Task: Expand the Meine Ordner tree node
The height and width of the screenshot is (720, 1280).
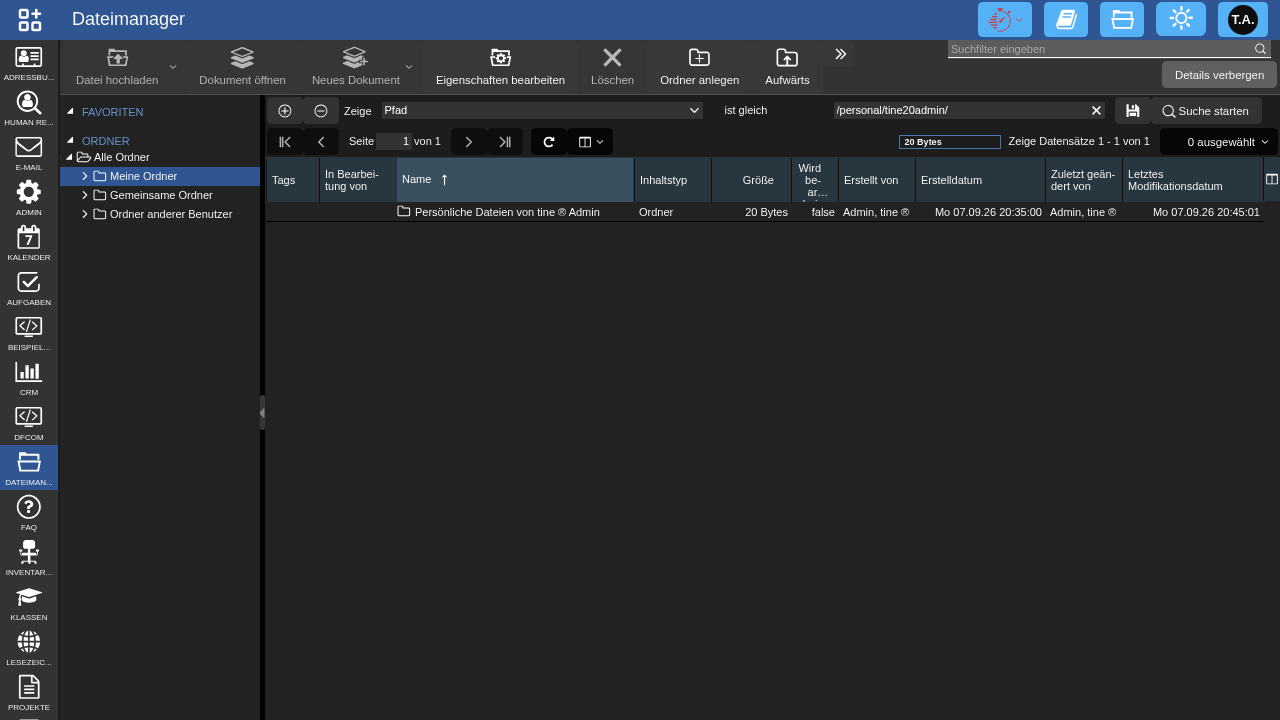Action: (x=84, y=176)
